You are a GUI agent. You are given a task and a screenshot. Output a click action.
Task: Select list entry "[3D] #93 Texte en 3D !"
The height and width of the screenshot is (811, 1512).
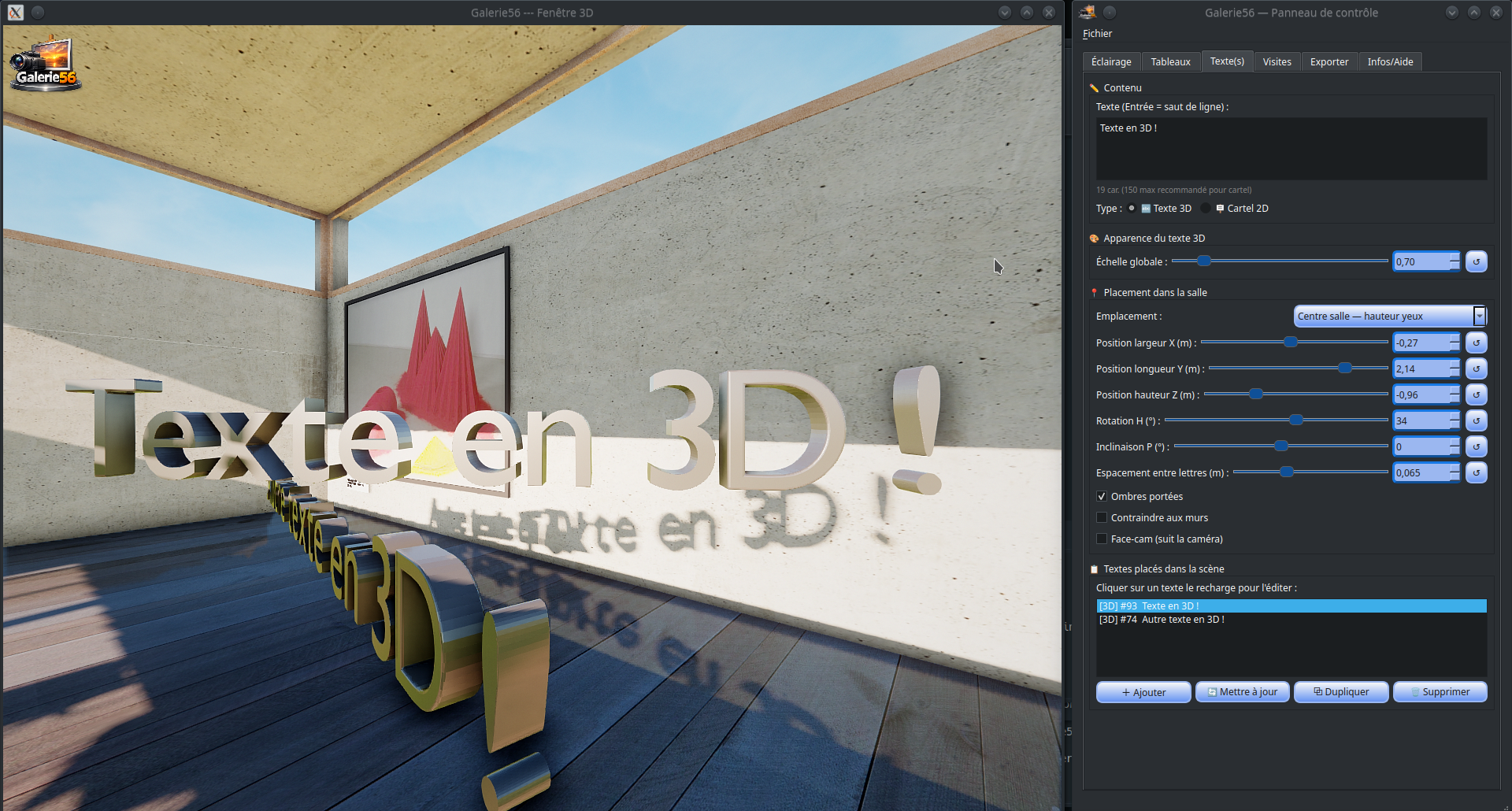coord(1291,605)
